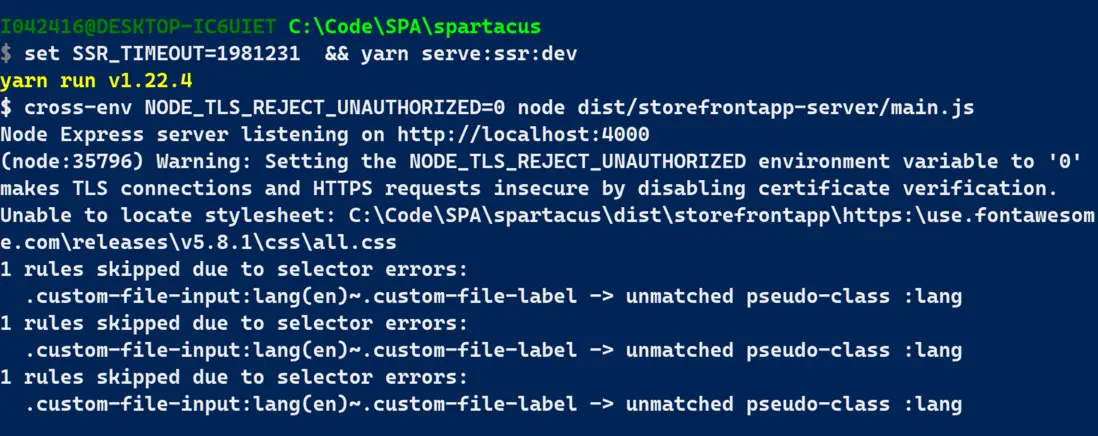Click the third 1 rules skipped line
Viewport: 1098px width, 436px height.
click(234, 378)
